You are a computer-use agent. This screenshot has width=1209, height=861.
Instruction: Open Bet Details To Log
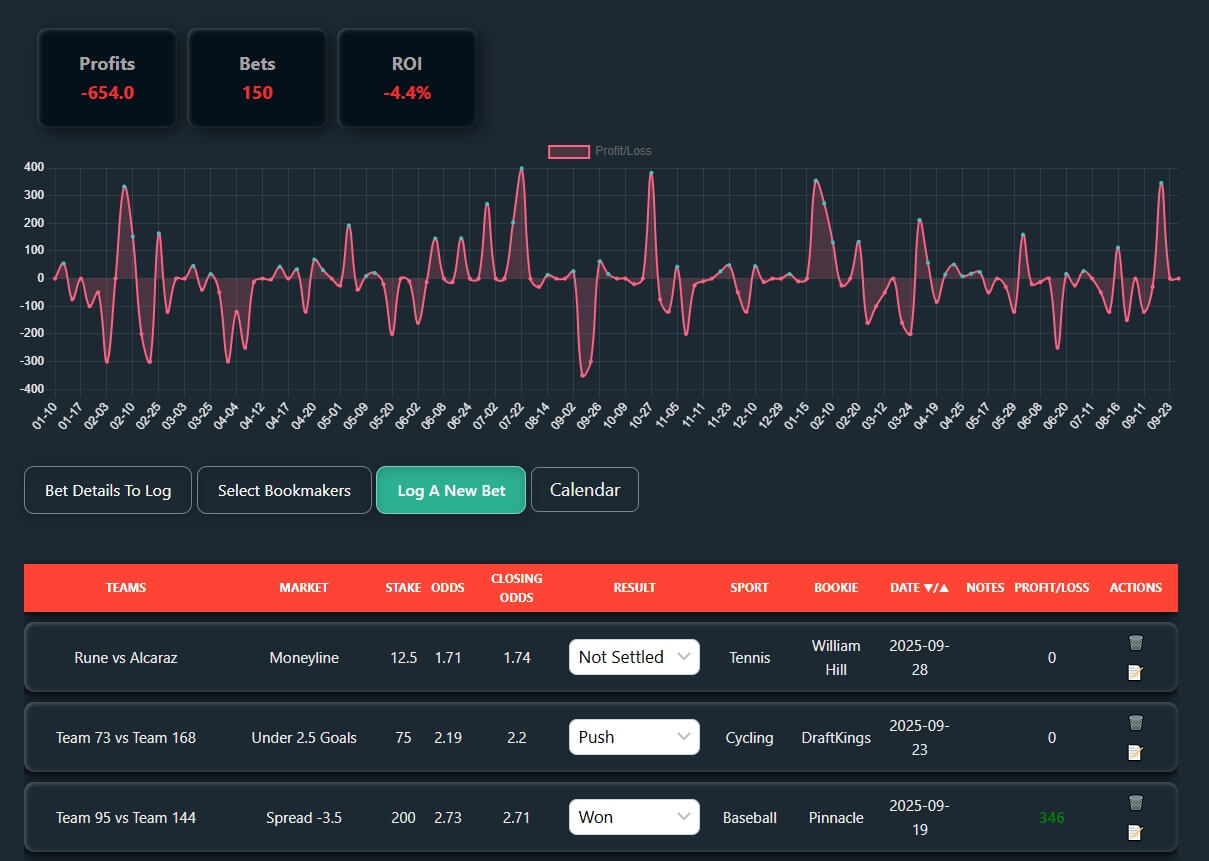point(108,491)
